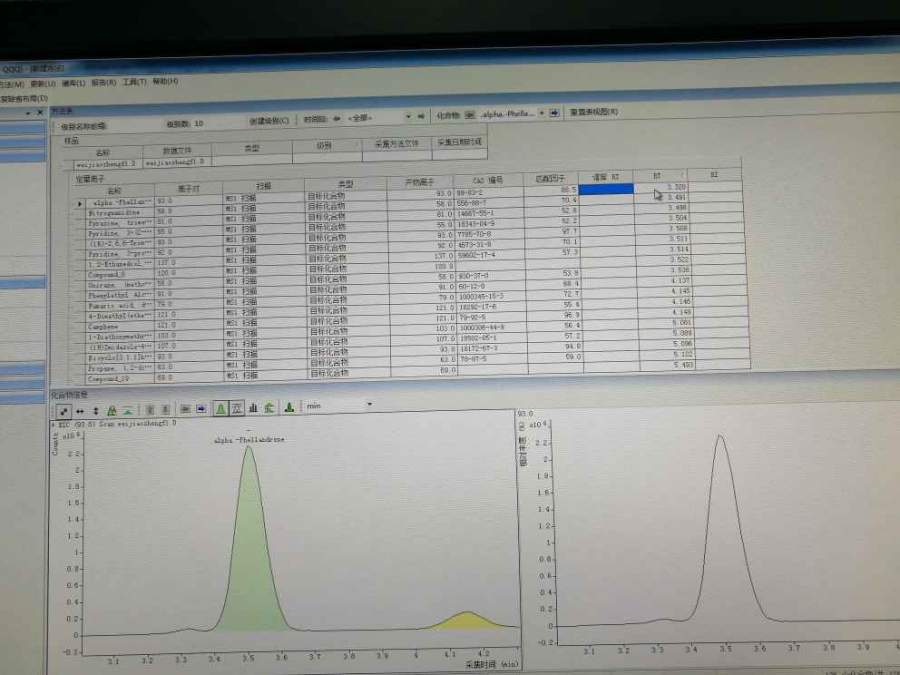Click the first gray icon after the flattened-peak icon

point(149,410)
